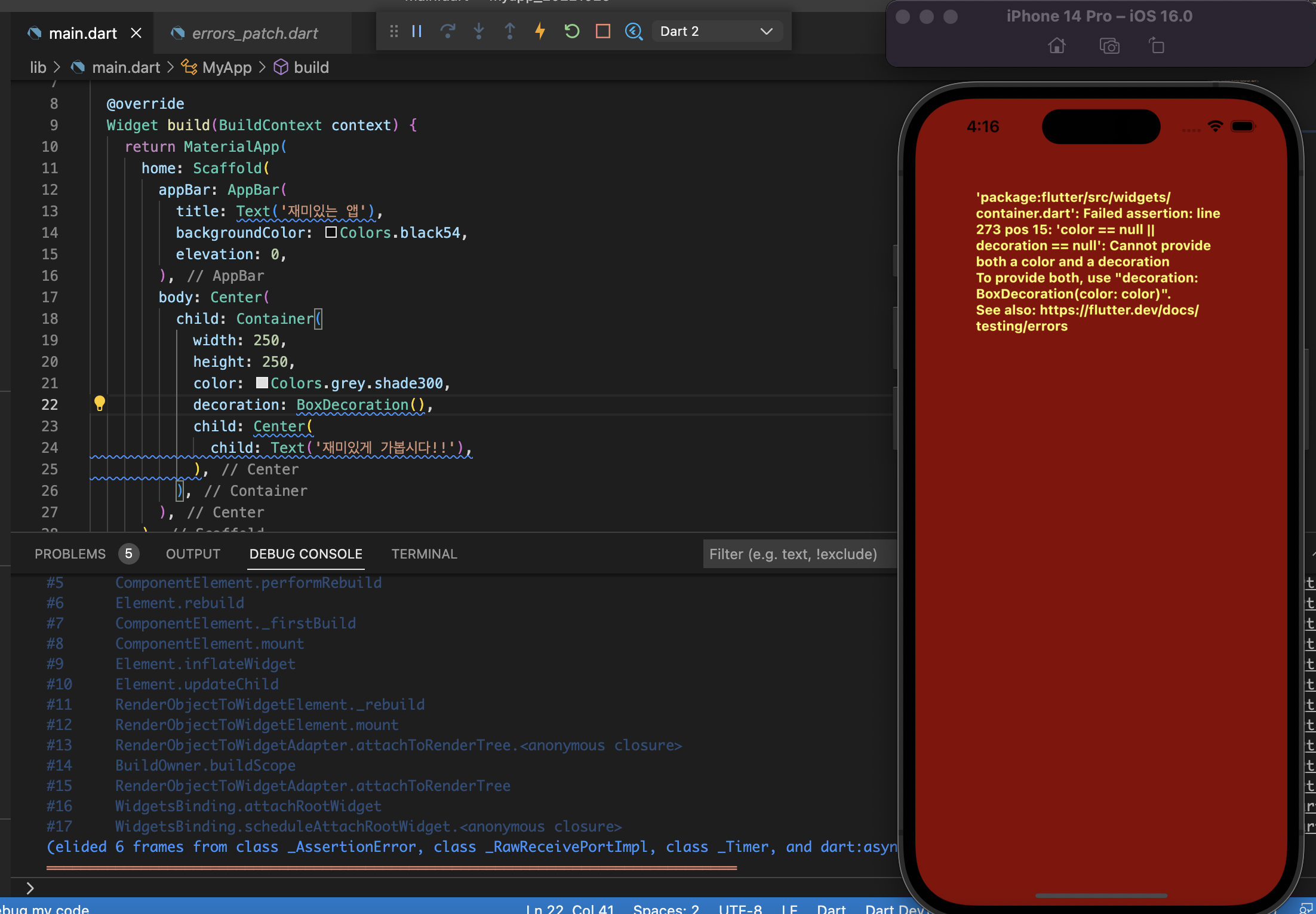Screen dimensions: 1316x914
Task: Take a simulator screenshot with camera icon
Action: pyautogui.click(x=1109, y=46)
